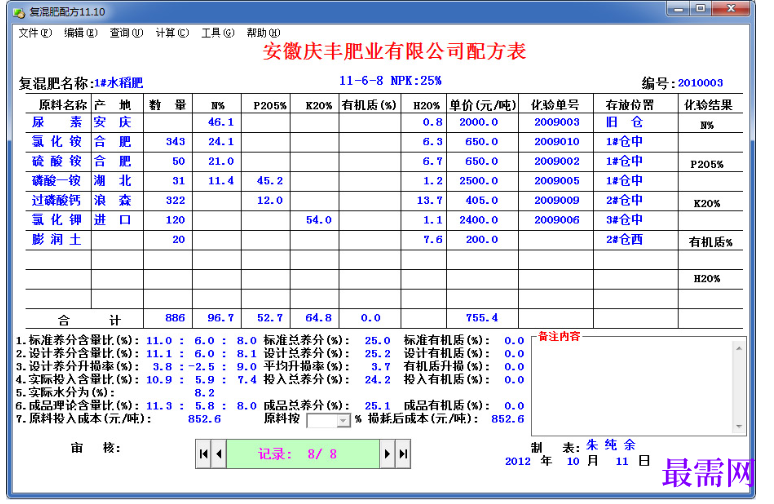Click N% value 46.1 for 尿素
The image size is (774, 504).
coord(221,122)
